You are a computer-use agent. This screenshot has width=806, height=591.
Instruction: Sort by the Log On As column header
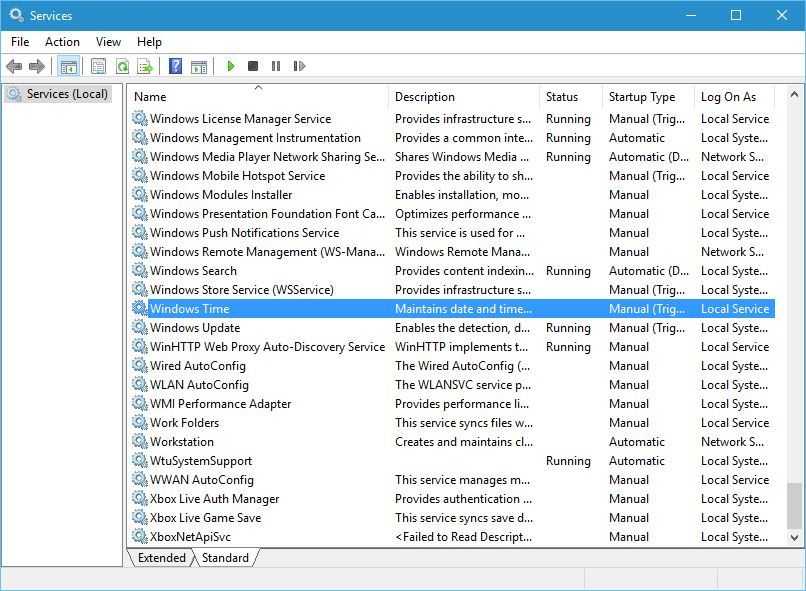[735, 97]
